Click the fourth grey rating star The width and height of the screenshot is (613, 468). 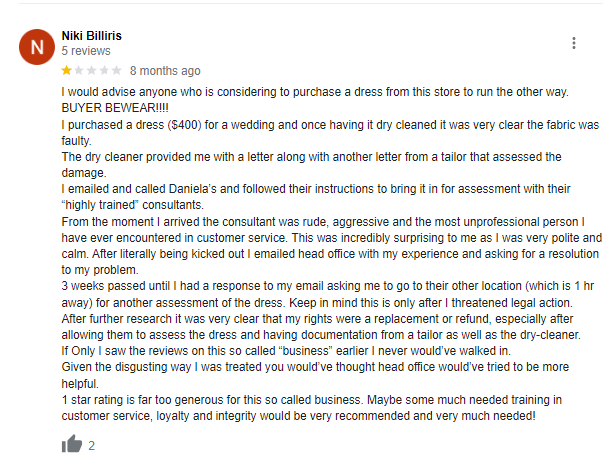[x=104, y=71]
